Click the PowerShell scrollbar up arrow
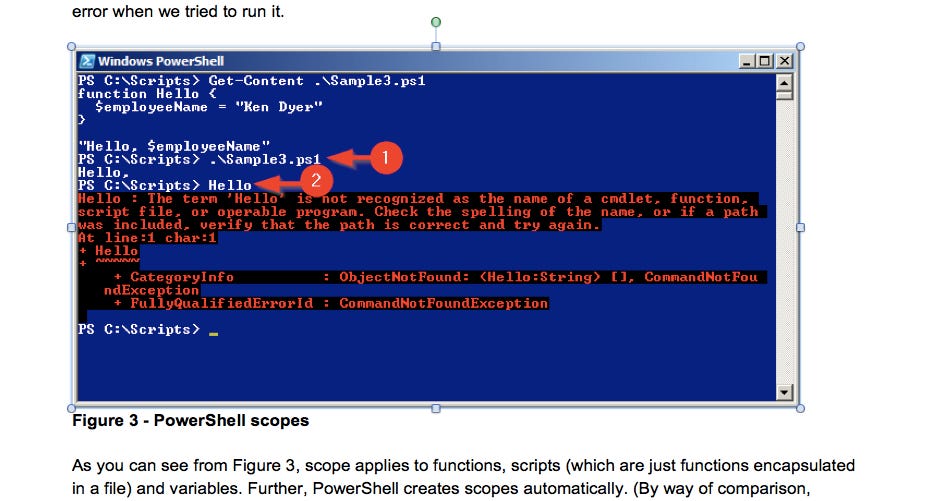 click(783, 81)
